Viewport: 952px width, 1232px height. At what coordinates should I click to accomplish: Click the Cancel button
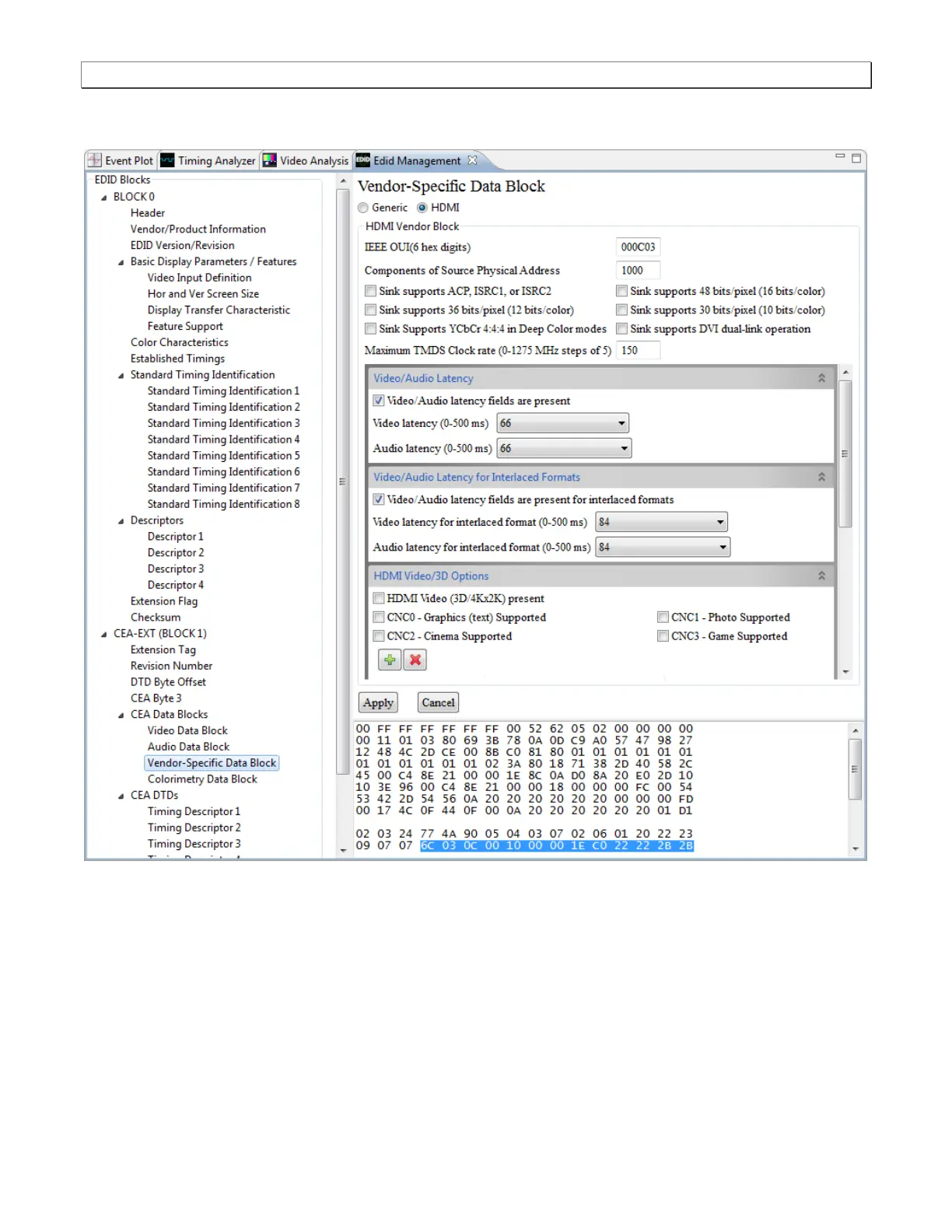438,702
